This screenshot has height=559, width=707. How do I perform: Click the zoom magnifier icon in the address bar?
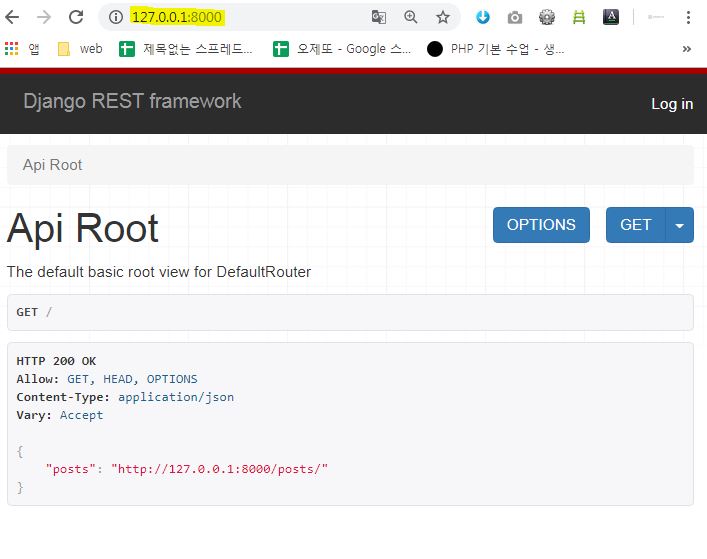411,17
